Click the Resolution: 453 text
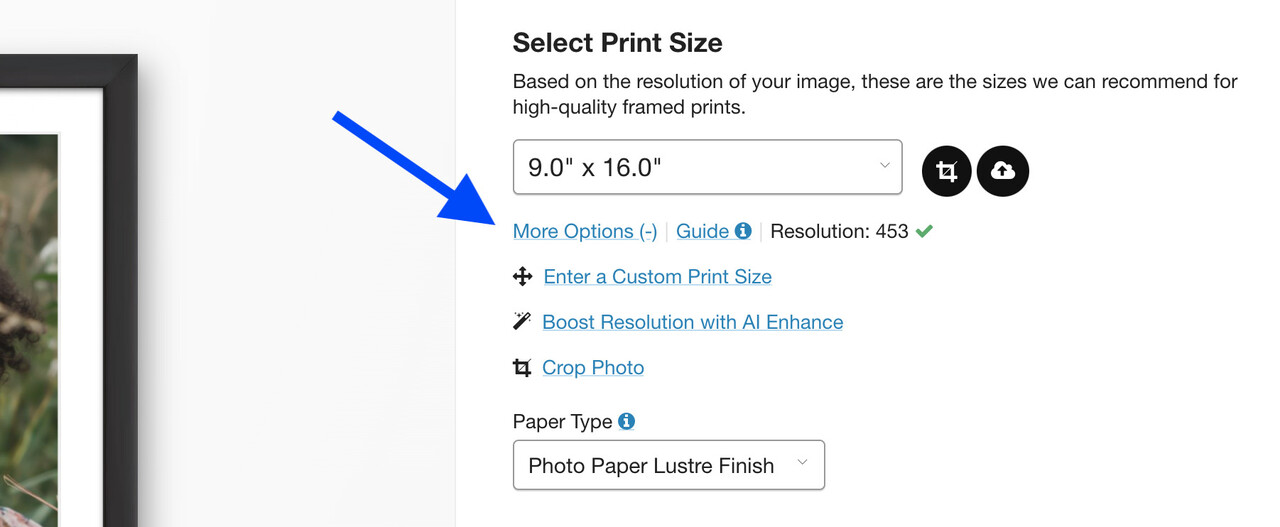 (x=839, y=231)
